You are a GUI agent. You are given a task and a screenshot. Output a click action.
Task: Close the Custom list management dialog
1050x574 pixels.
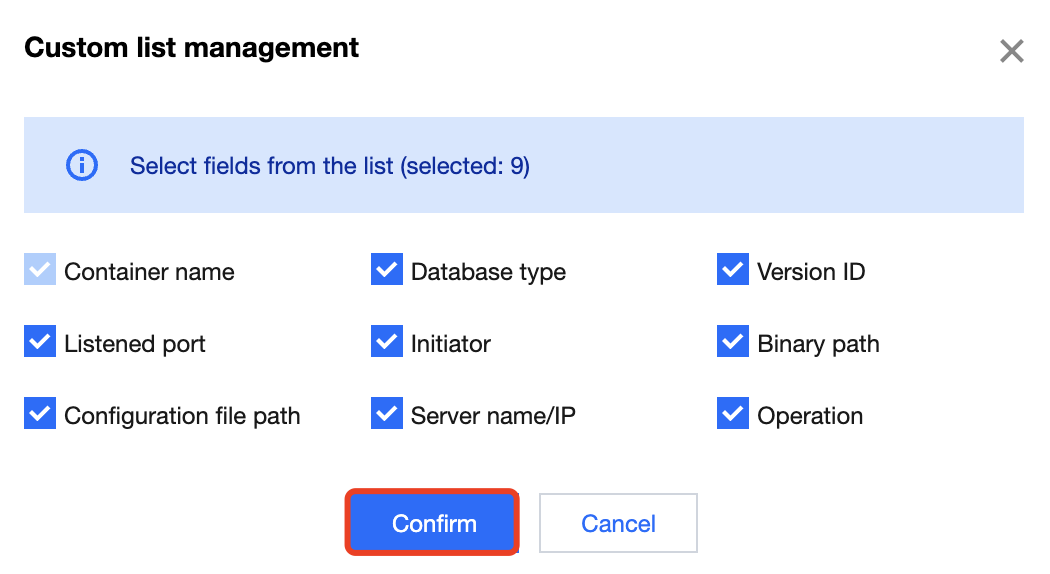click(1011, 51)
